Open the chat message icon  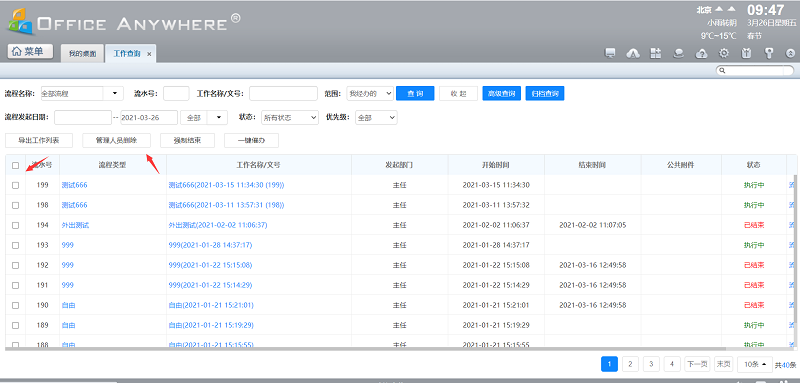(679, 54)
